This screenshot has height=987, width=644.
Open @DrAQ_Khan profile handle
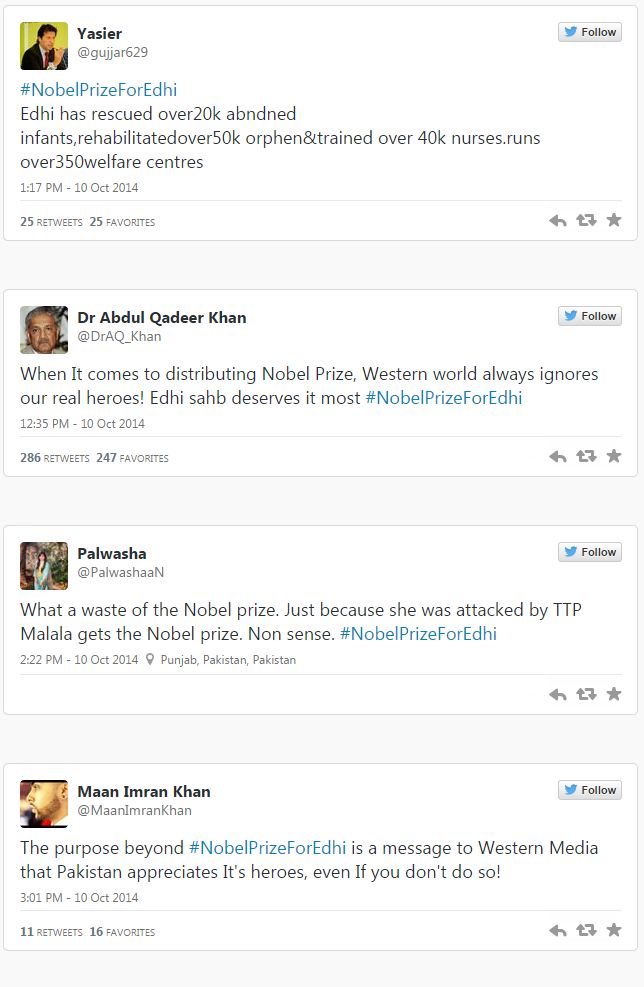[119, 337]
